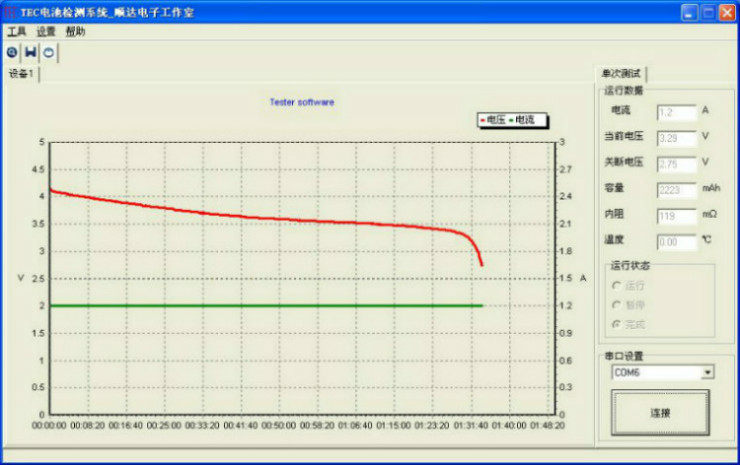740x465 pixels.
Task: Click the 01:48:20 time axis label
Action: tap(547, 425)
